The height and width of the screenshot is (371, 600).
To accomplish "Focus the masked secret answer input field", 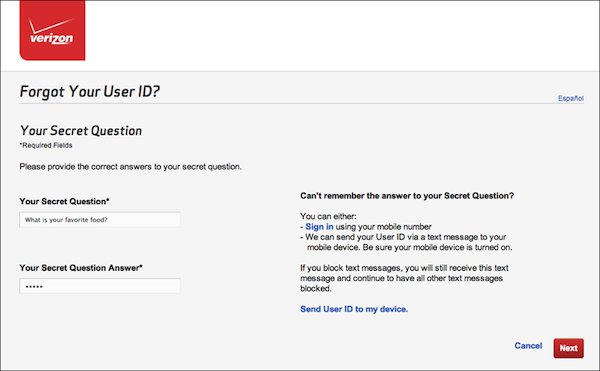I will point(100,286).
